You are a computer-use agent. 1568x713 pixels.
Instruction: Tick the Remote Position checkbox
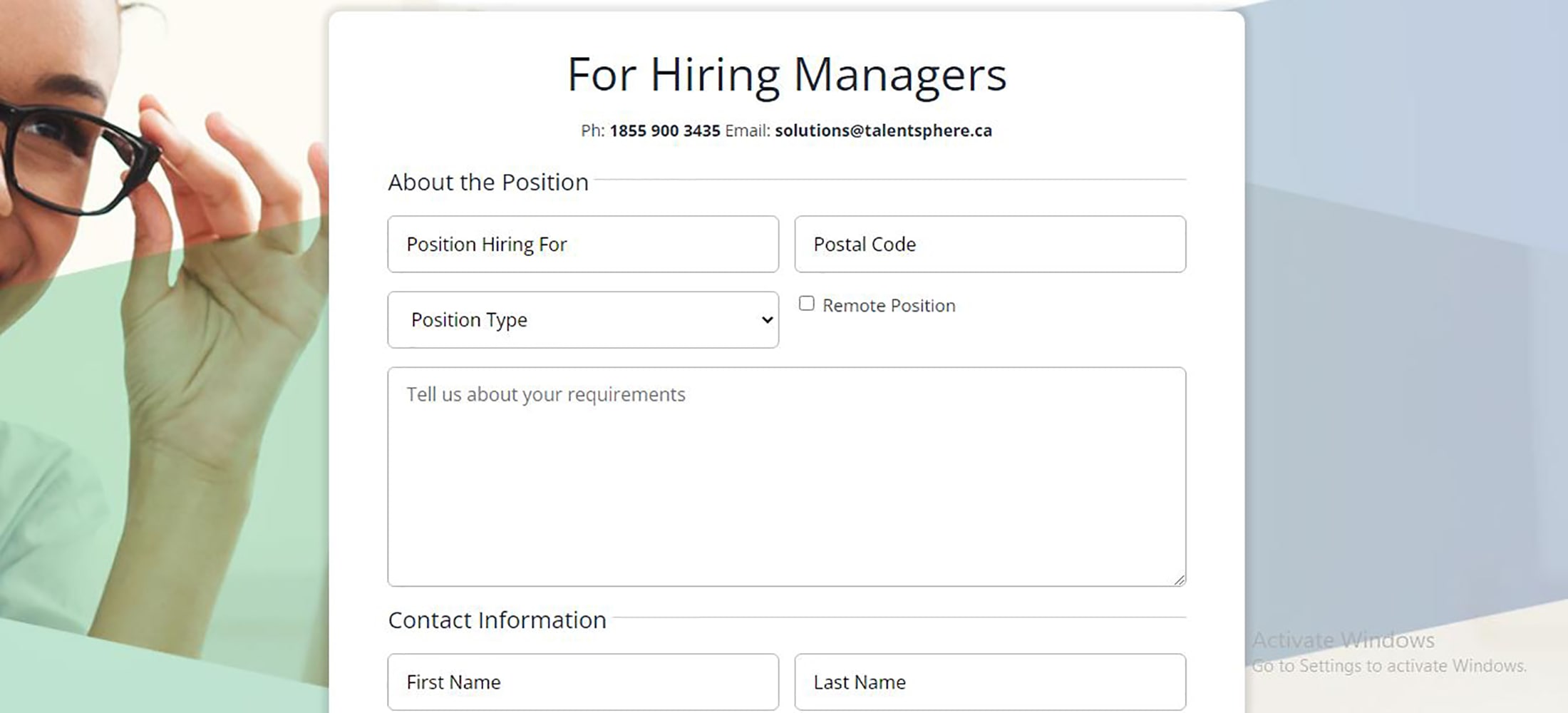point(806,304)
